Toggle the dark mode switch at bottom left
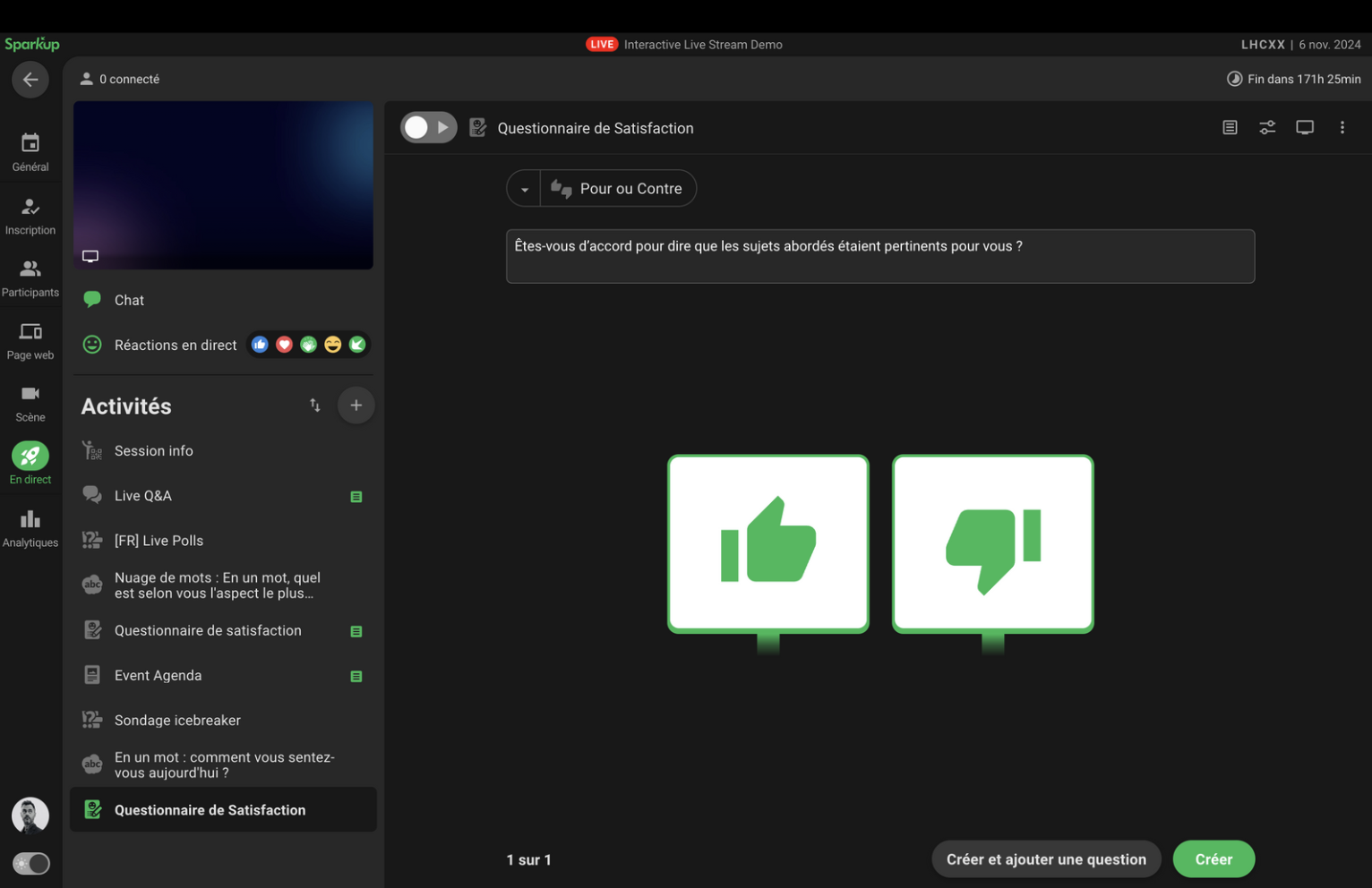Viewport: 1372px width, 888px height. point(31,863)
